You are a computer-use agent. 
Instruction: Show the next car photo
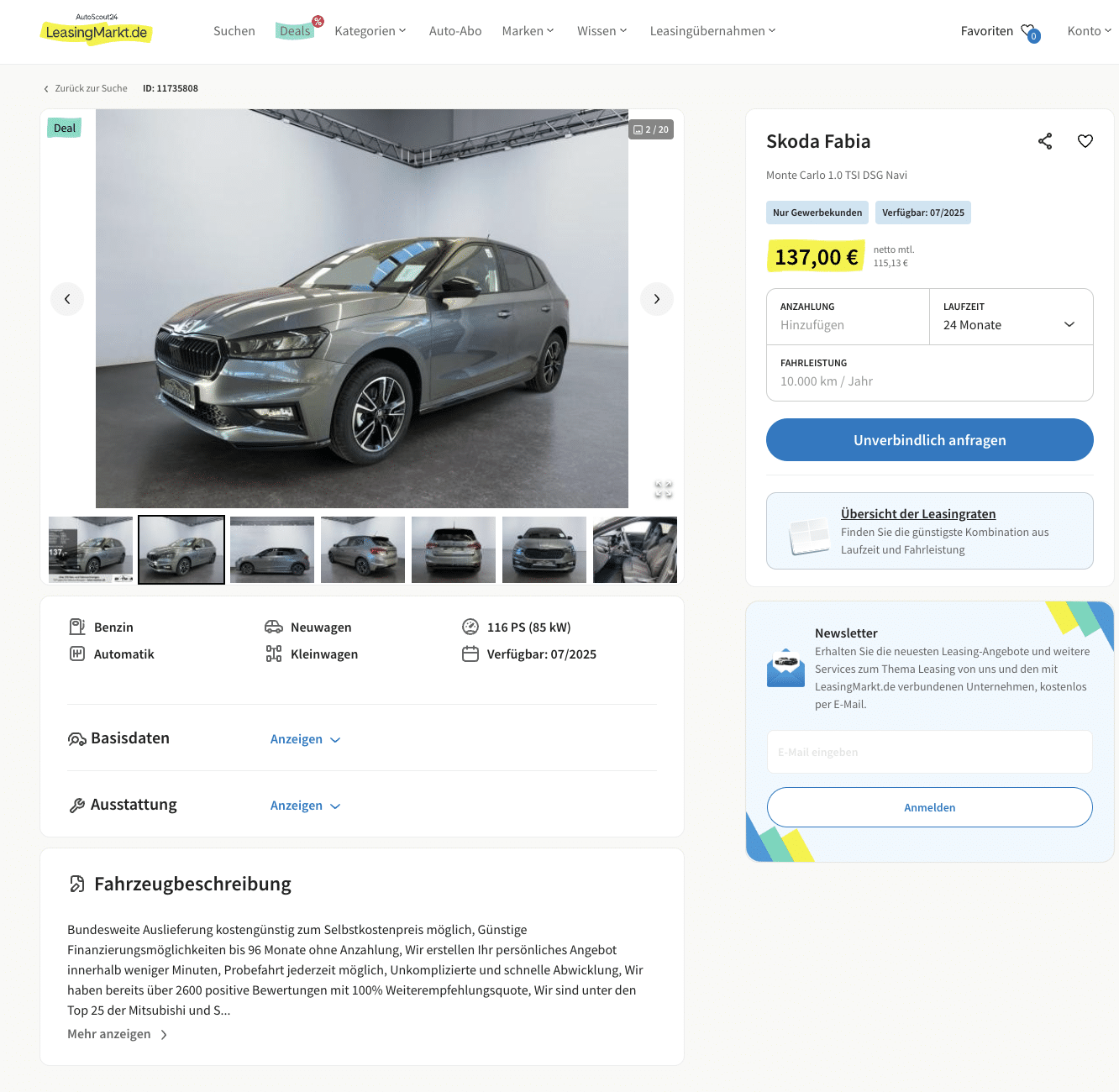coord(657,299)
